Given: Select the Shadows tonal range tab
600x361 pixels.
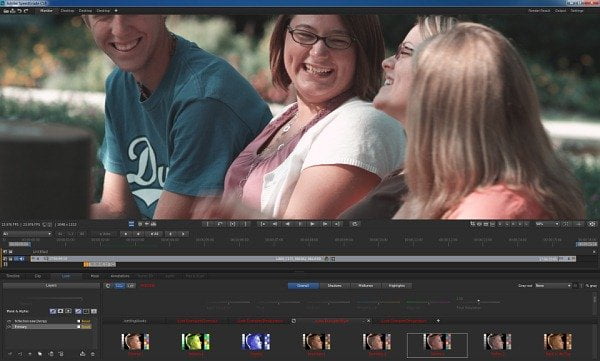Looking at the screenshot, I should click(x=334, y=286).
